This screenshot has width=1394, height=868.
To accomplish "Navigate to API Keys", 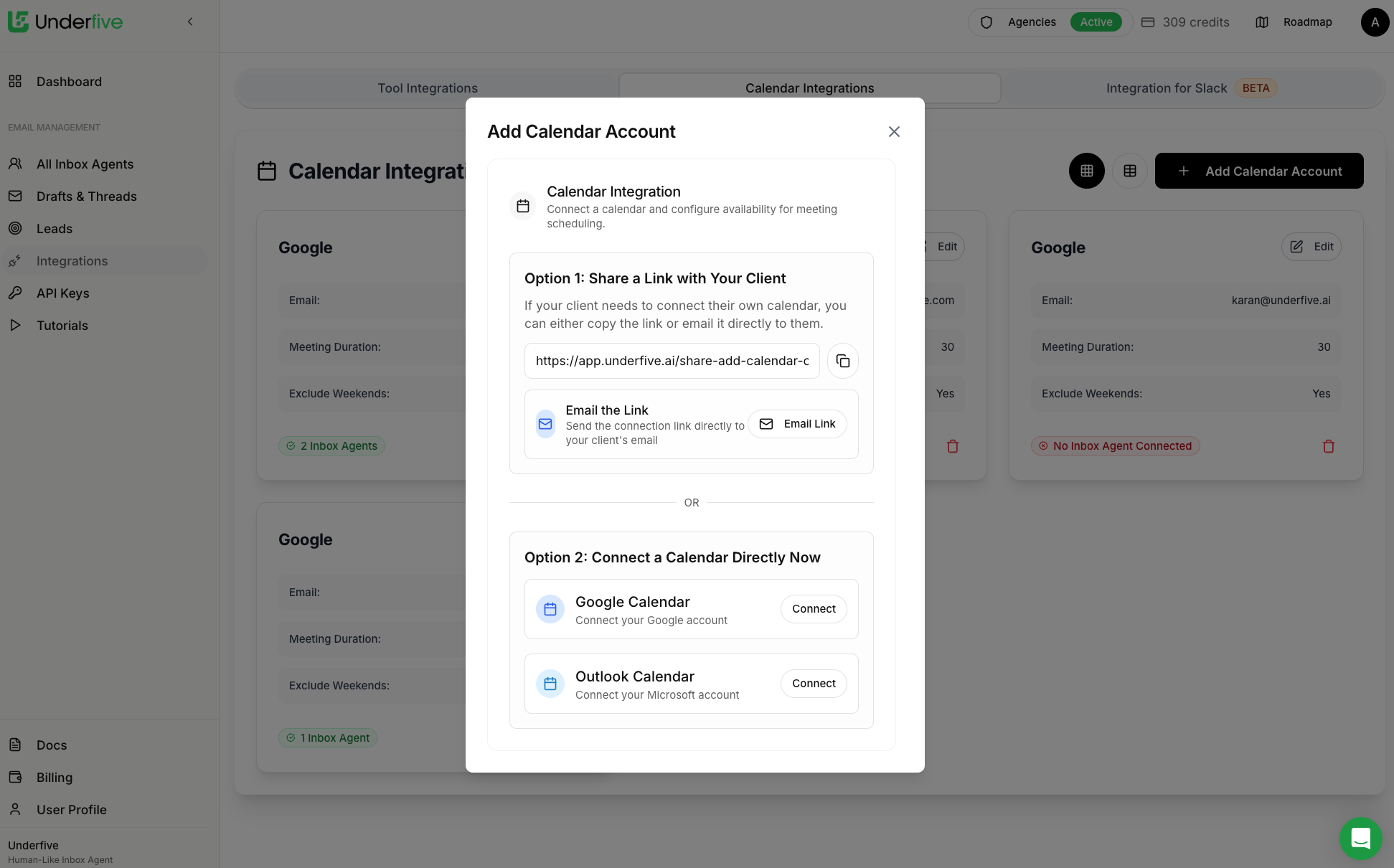I will coord(63,293).
